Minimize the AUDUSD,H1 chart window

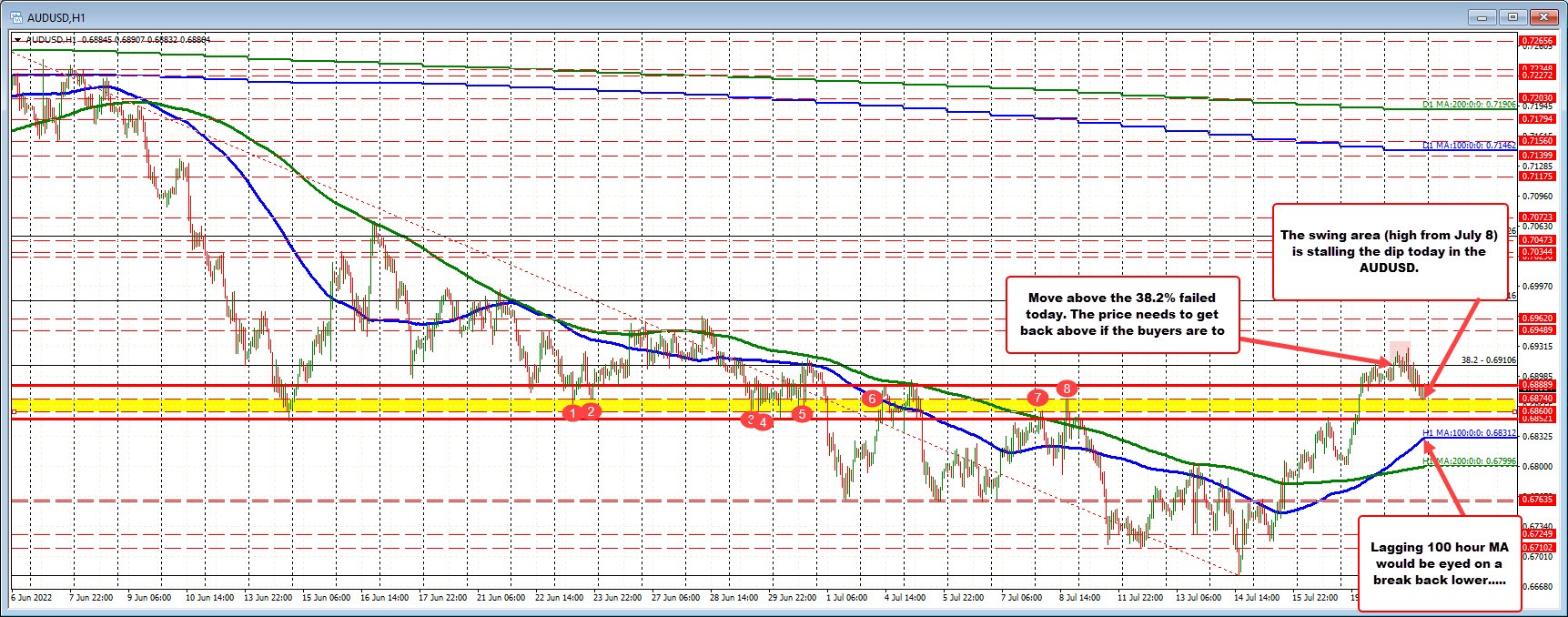coord(1483,16)
